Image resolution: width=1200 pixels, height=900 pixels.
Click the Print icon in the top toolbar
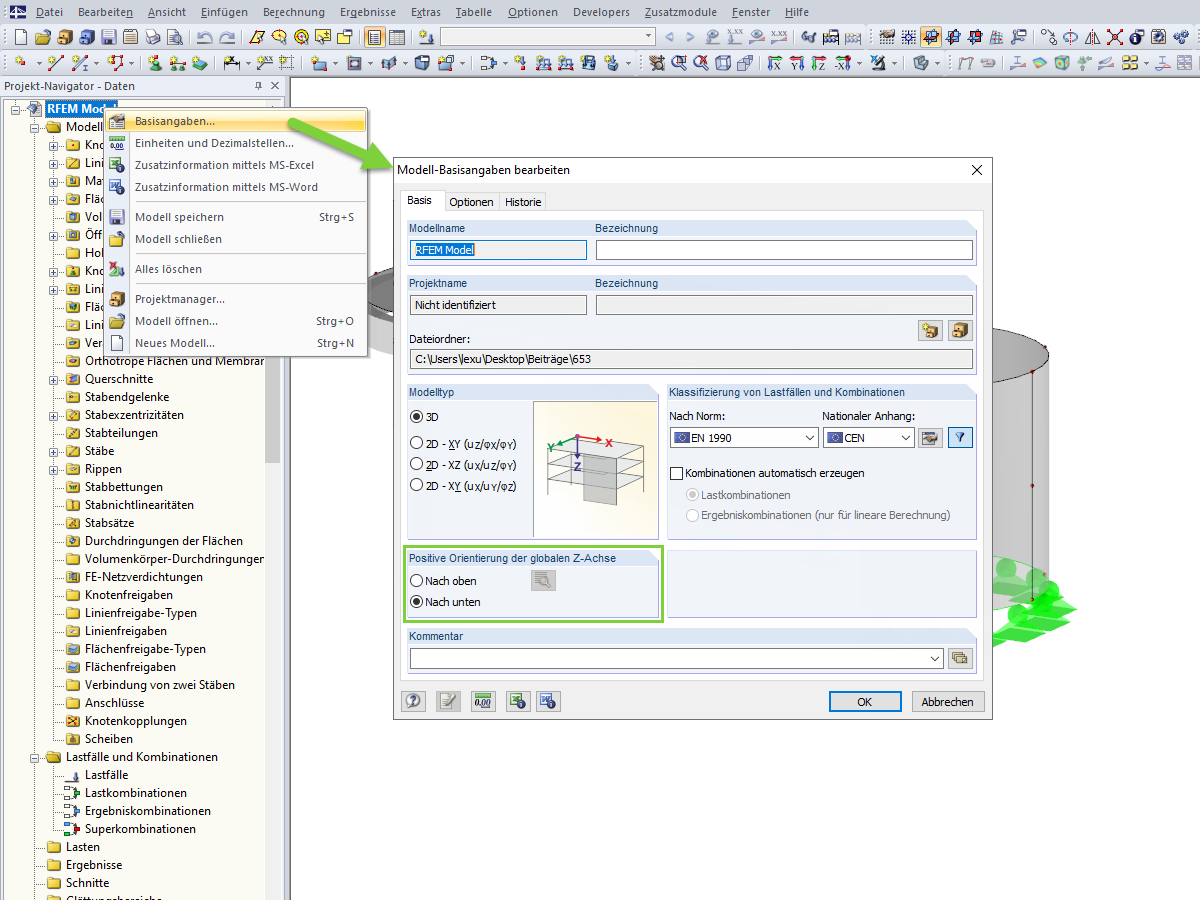(x=152, y=38)
